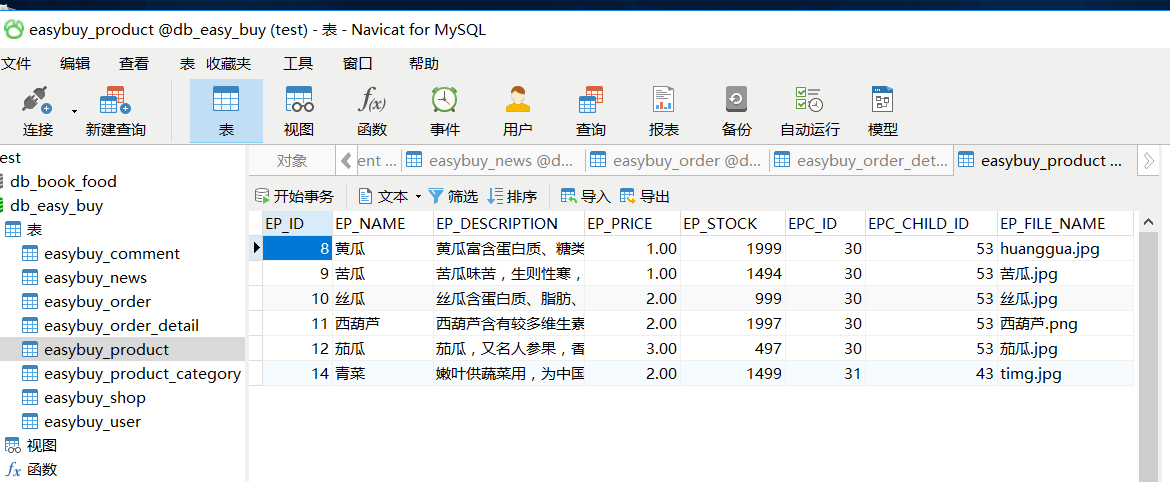This screenshot has width=1170, height=482.
Task: Click the EP_NAME column header
Action: 384,223
